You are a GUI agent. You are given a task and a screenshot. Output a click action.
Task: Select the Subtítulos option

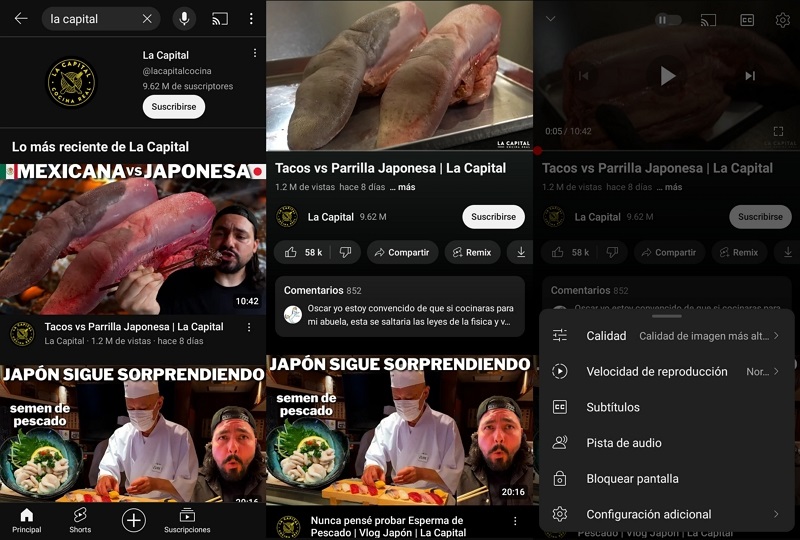(x=666, y=407)
